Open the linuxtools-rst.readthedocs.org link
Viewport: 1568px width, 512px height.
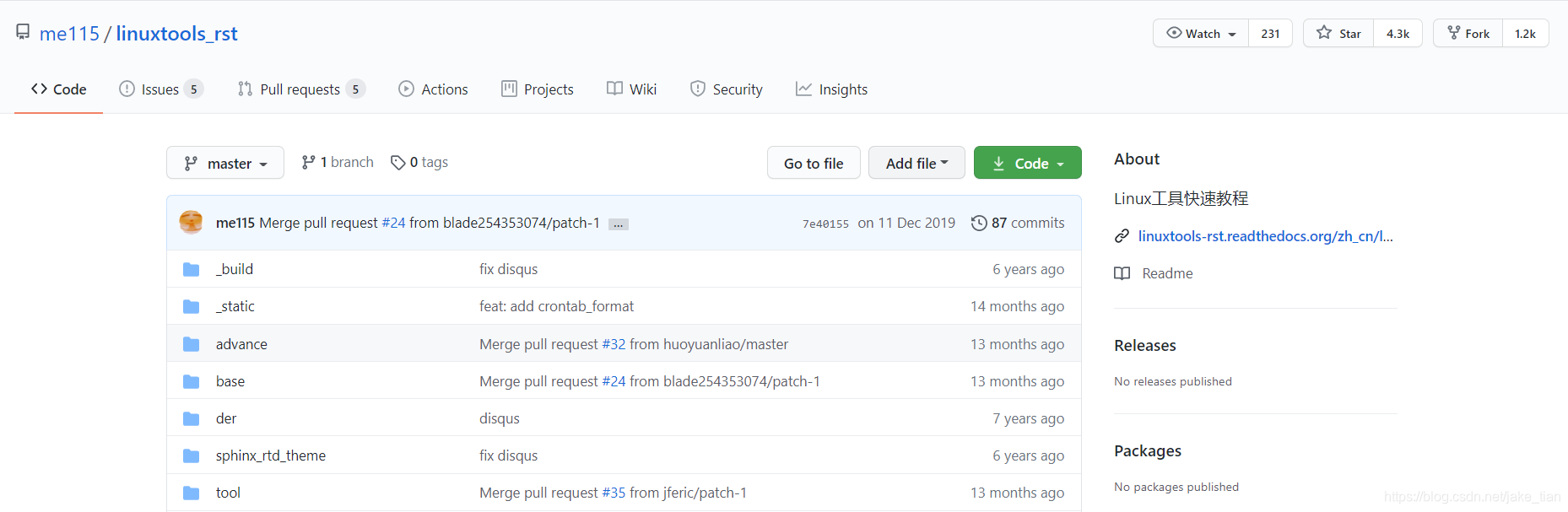(1265, 236)
